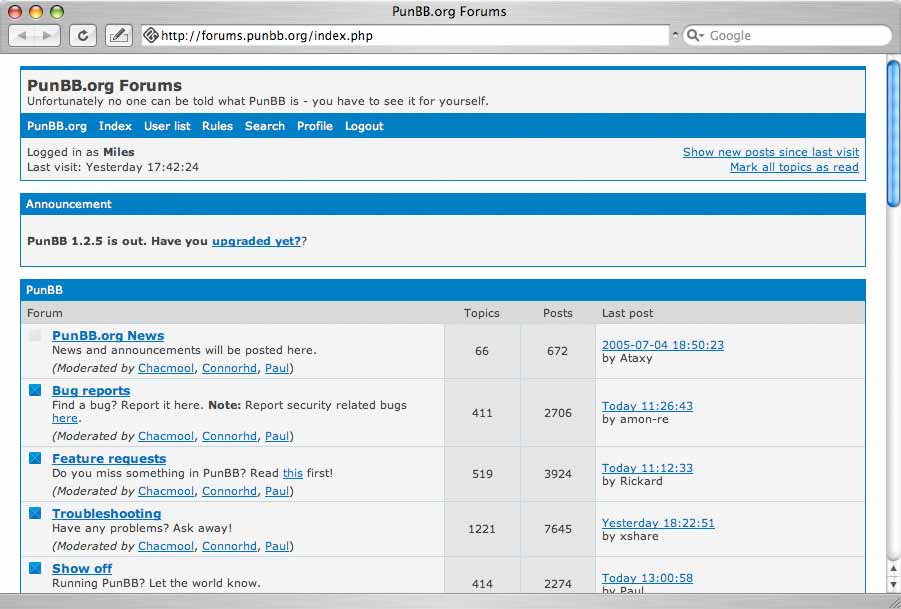Screen dimensions: 901x609
Task: Open the Google search magnifier dropdown
Action: [x=696, y=36]
